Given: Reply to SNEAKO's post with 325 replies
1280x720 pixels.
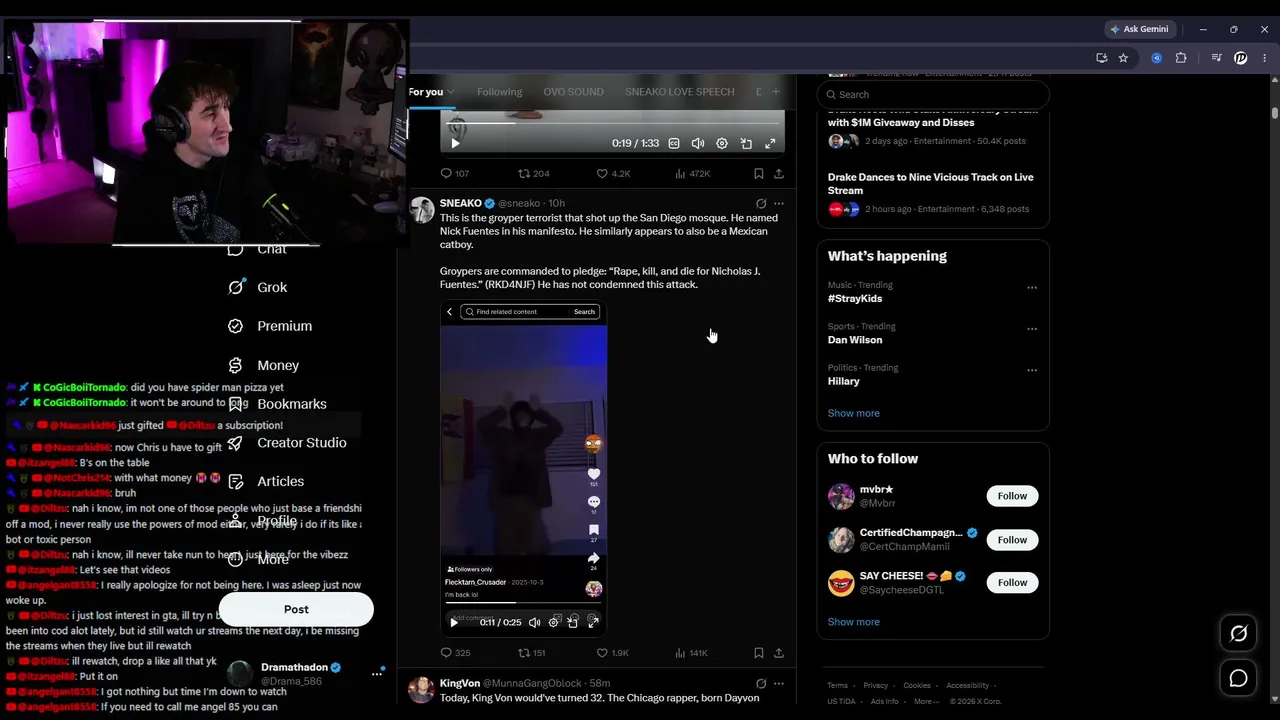Looking at the screenshot, I should (x=455, y=653).
